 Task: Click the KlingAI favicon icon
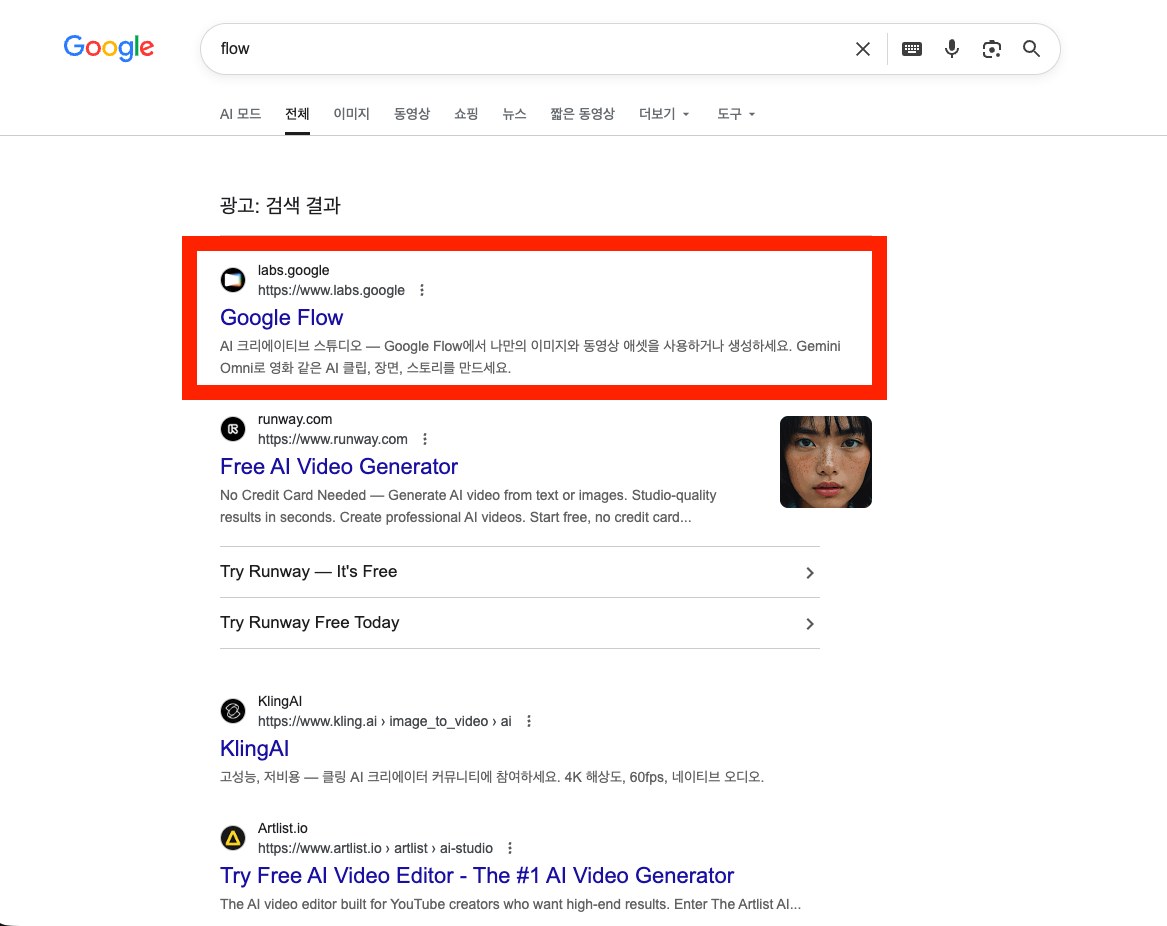click(x=233, y=711)
